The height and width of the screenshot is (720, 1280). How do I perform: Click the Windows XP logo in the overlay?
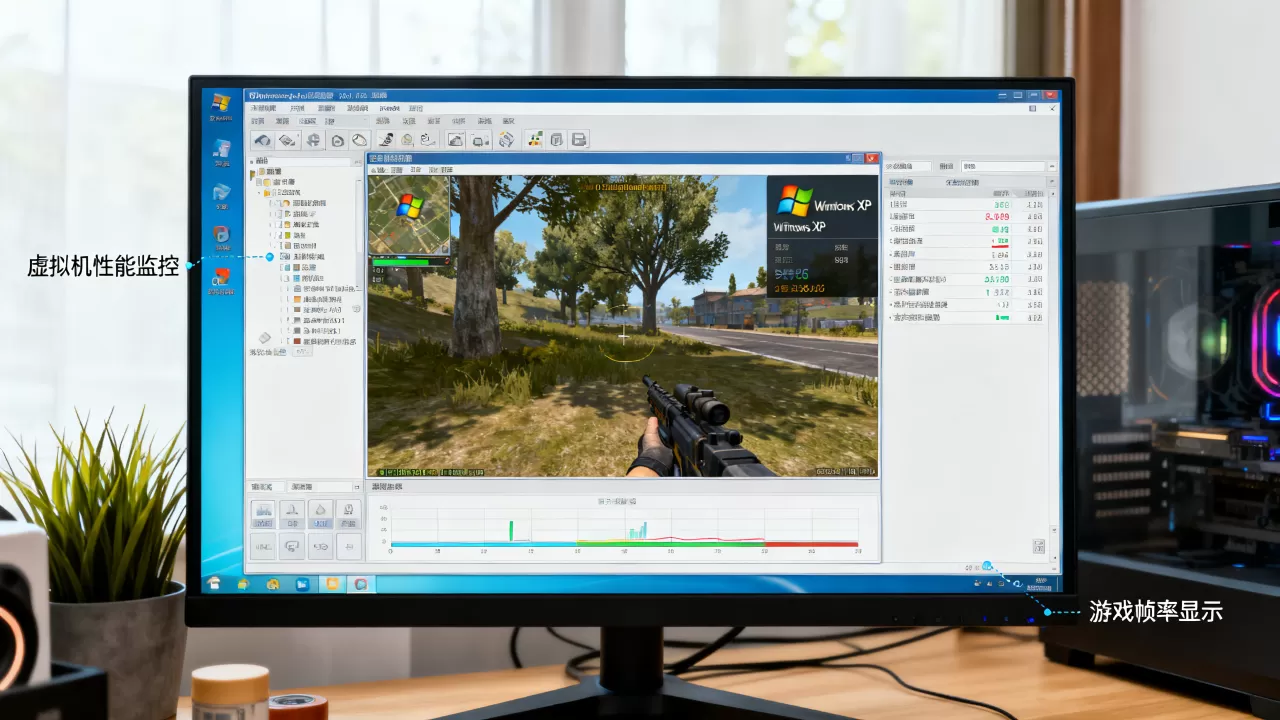tap(795, 199)
